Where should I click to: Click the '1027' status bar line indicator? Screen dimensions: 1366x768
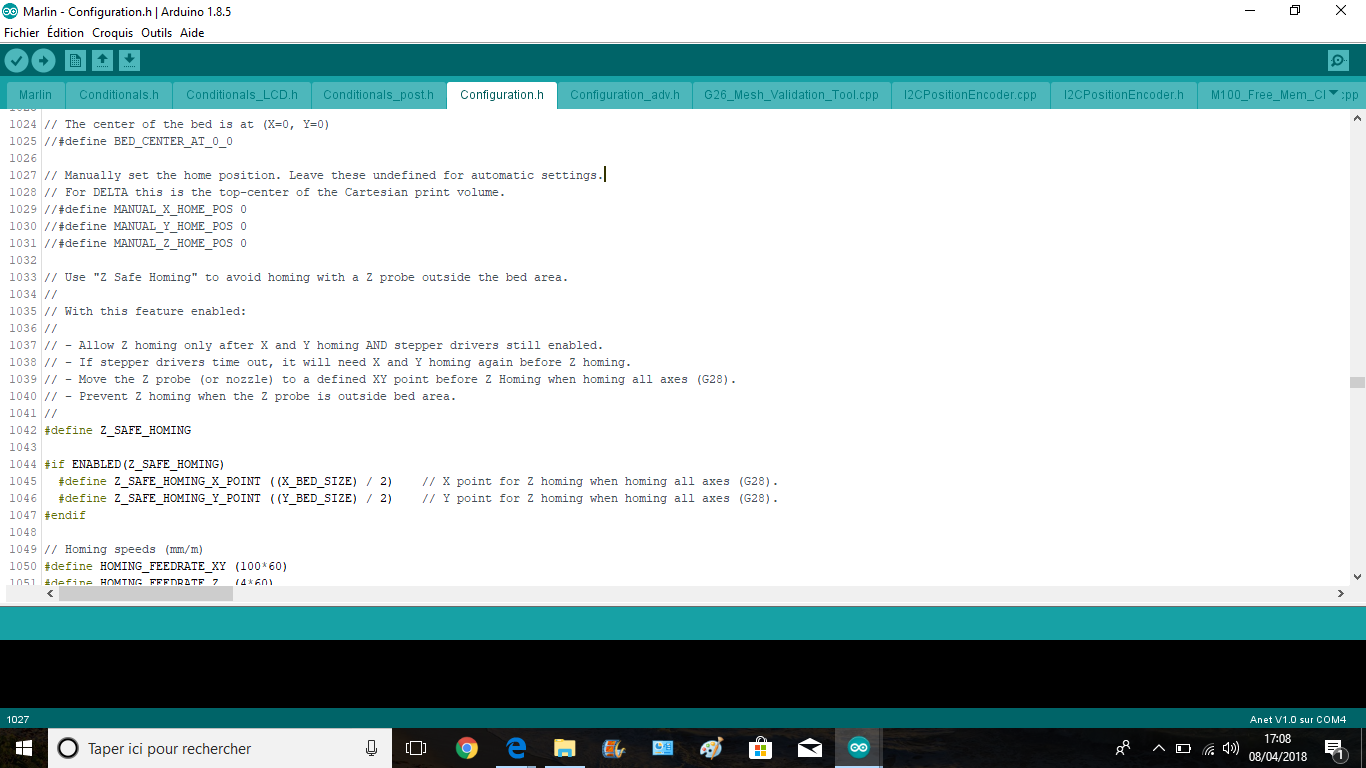point(18,719)
